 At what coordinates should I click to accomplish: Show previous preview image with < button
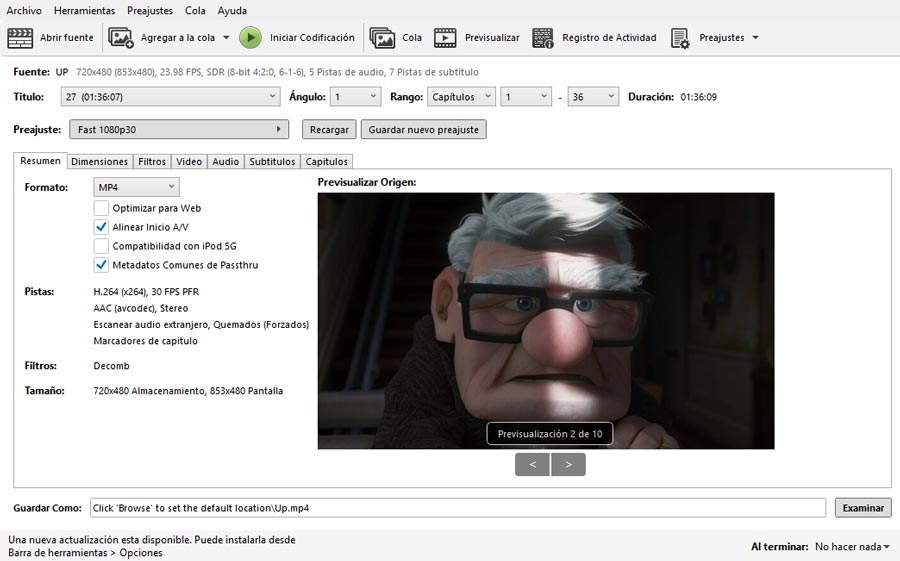coord(533,465)
